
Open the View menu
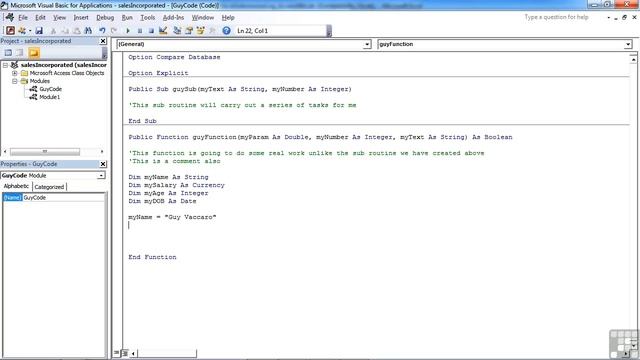pyautogui.click(x=60, y=18)
